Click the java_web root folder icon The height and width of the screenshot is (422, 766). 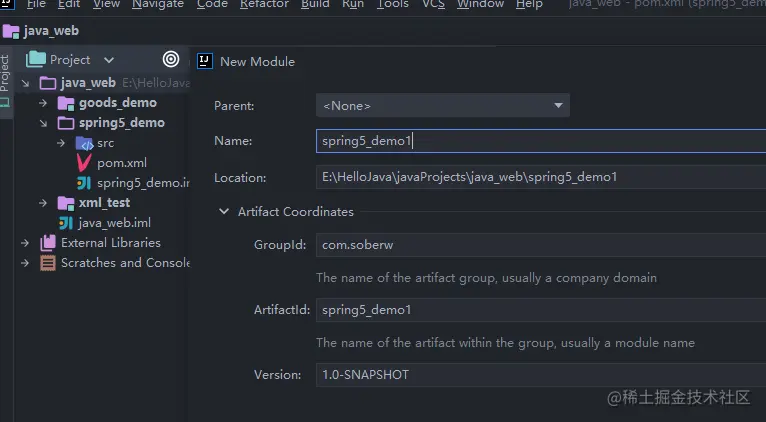click(48, 83)
